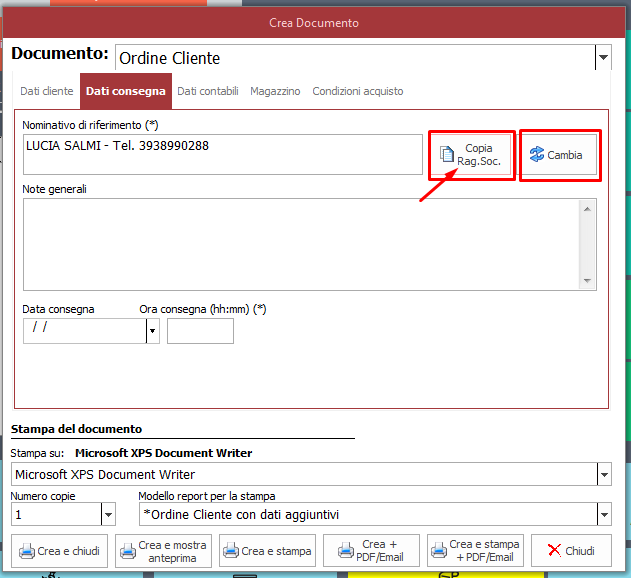Click the Note generali text area
631x578 pixels.
point(300,243)
